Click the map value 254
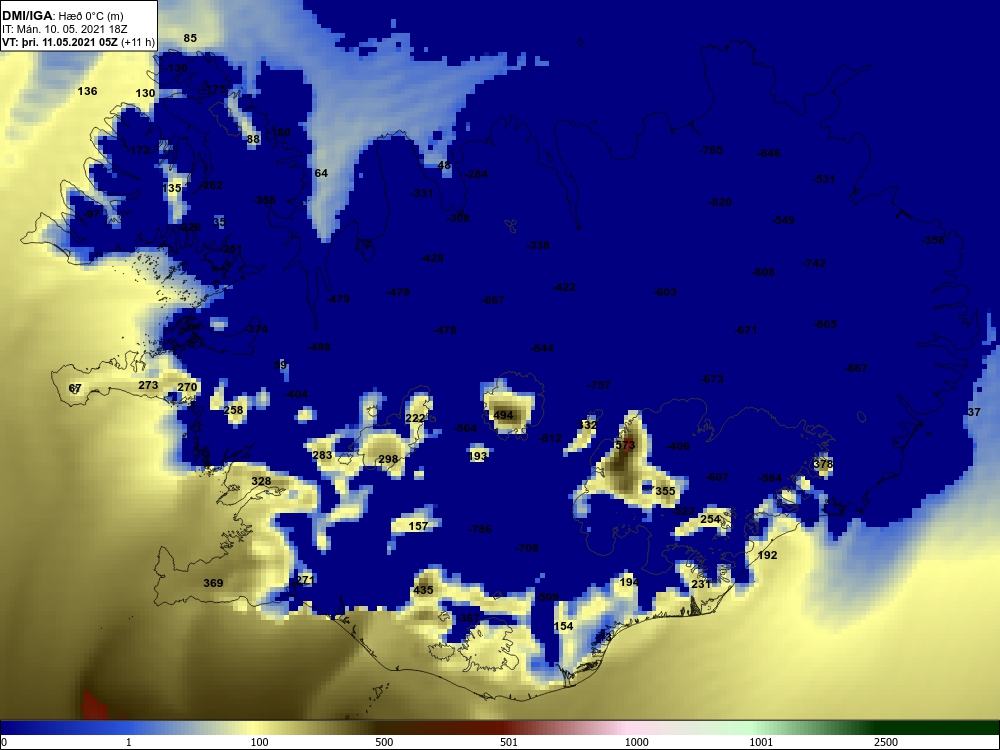 point(710,519)
